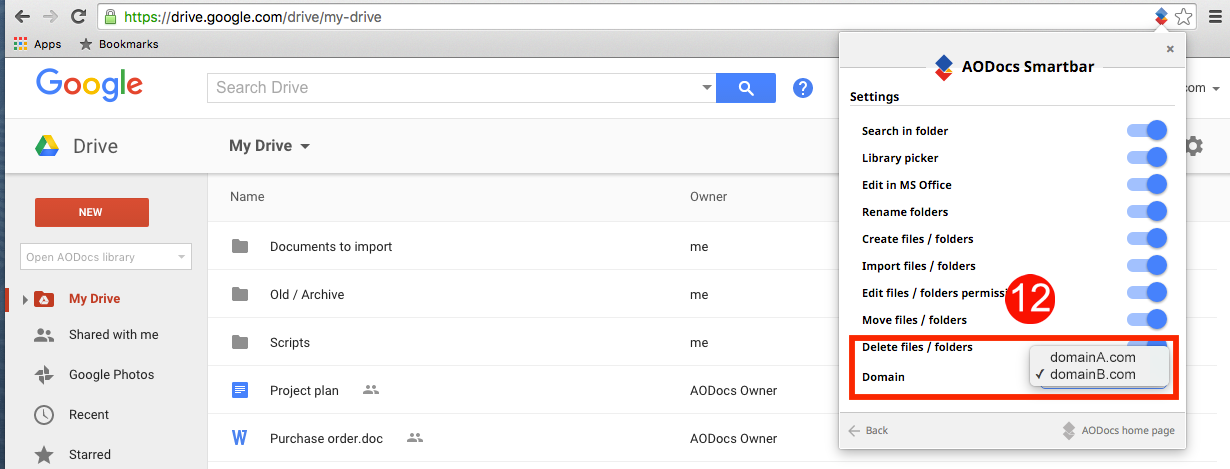Click the Project plan document icon

point(240,390)
